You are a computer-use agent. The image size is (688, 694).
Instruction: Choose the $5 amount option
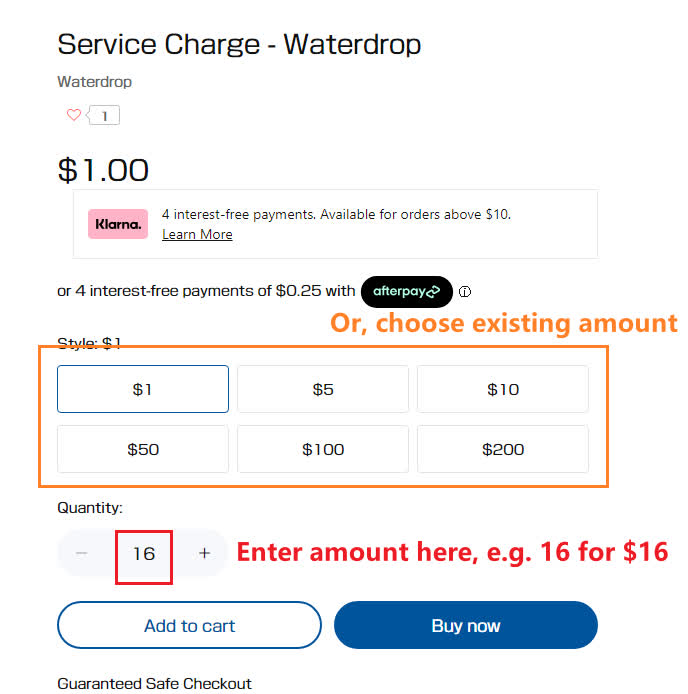pyautogui.click(x=323, y=389)
